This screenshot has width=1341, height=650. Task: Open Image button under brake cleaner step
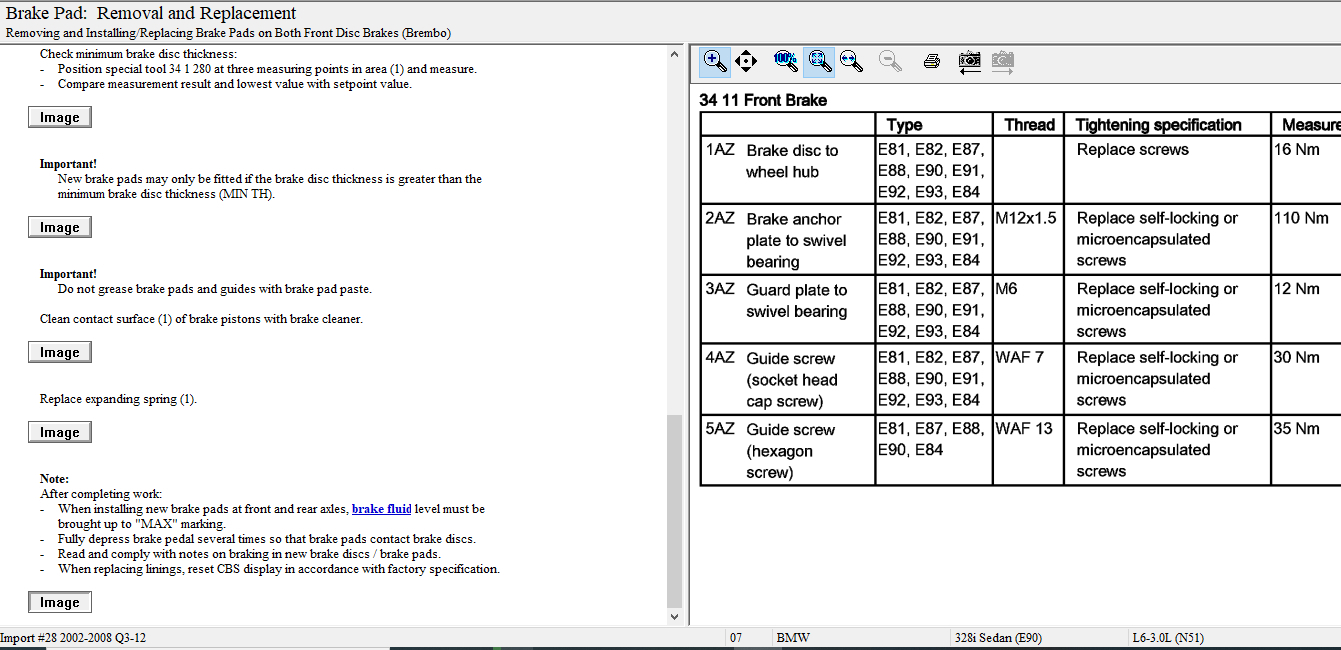(60, 352)
